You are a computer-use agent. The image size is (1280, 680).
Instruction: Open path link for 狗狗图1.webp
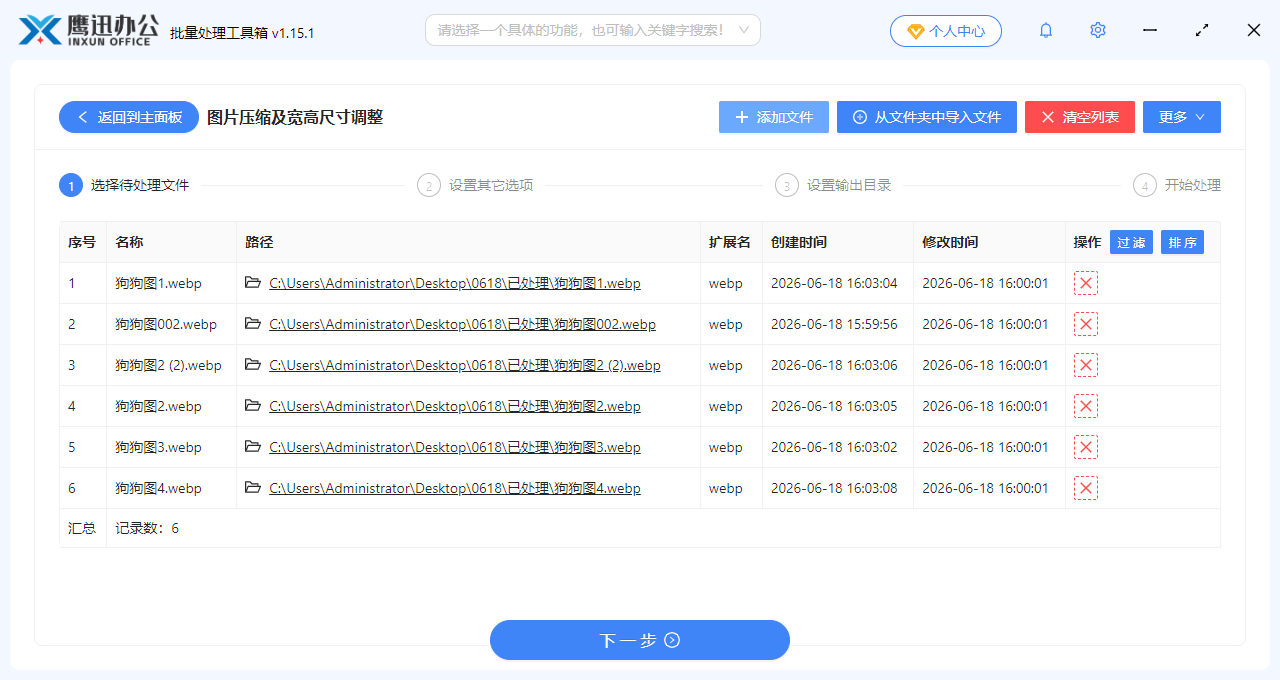[455, 283]
